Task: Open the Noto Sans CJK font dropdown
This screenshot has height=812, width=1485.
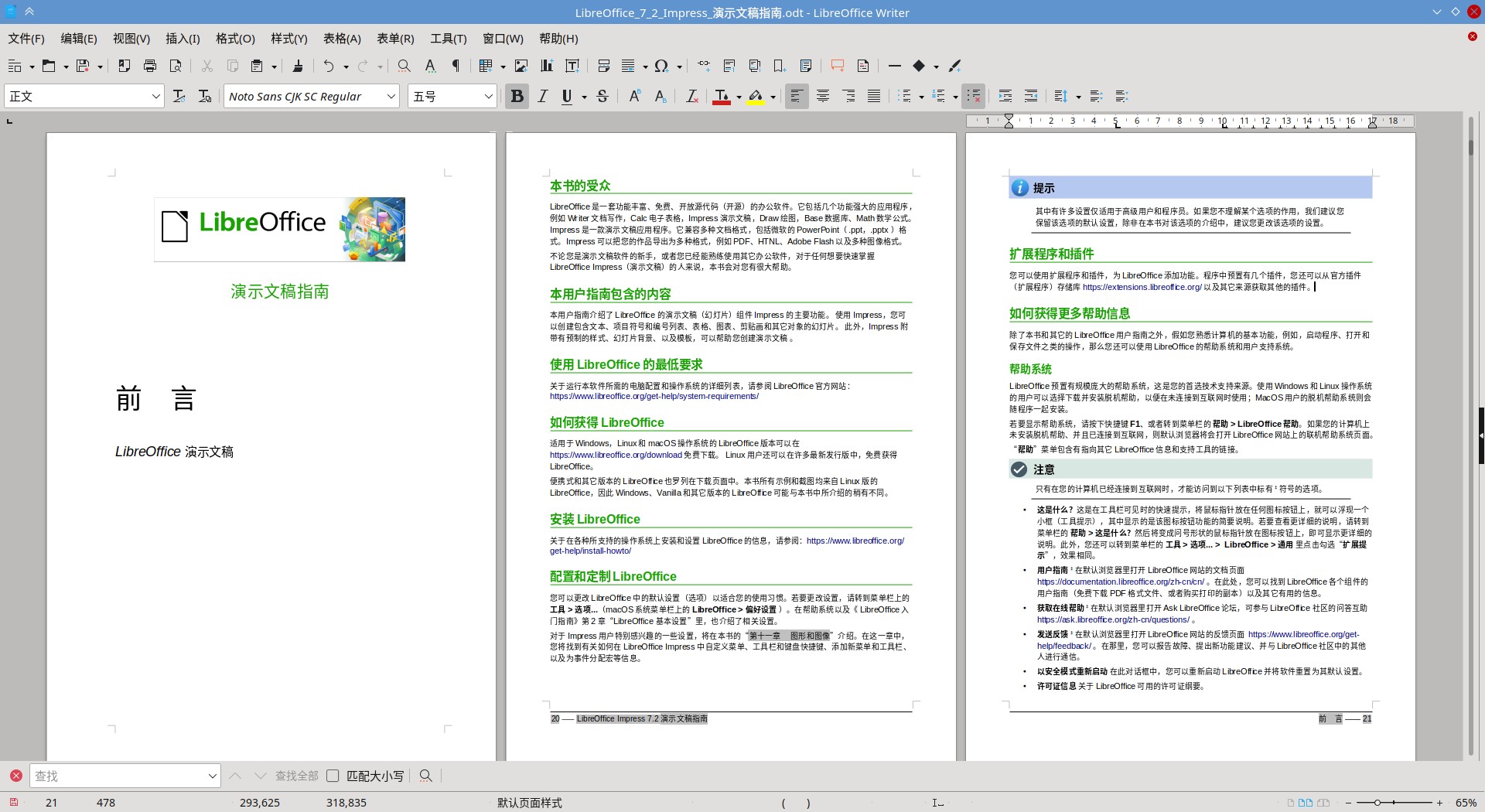Action: (x=391, y=96)
